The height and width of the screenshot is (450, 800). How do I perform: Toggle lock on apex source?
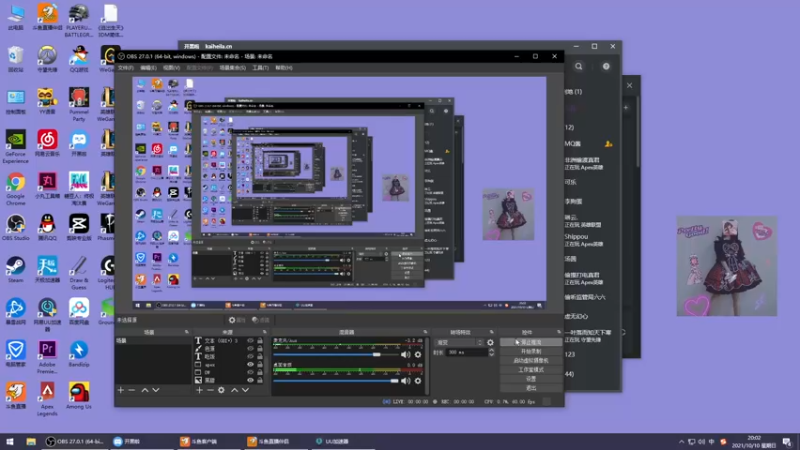260,365
